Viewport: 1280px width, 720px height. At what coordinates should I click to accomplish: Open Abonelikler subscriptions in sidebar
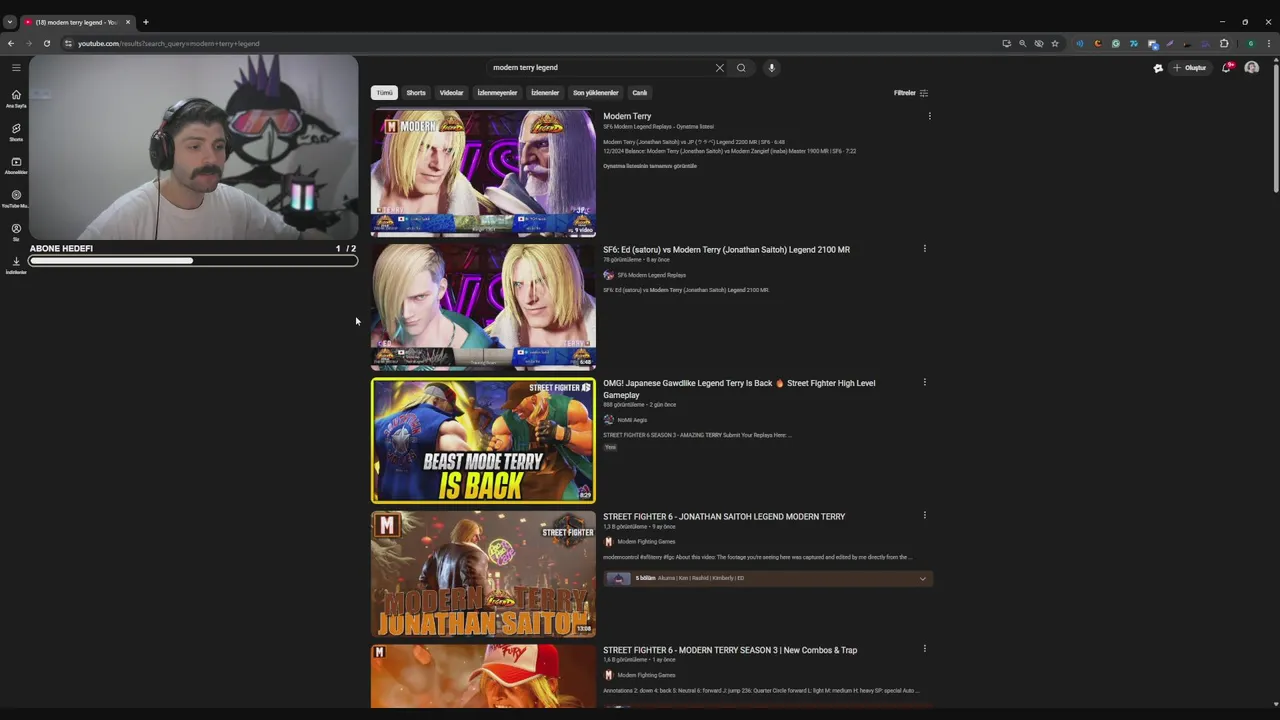[16, 165]
